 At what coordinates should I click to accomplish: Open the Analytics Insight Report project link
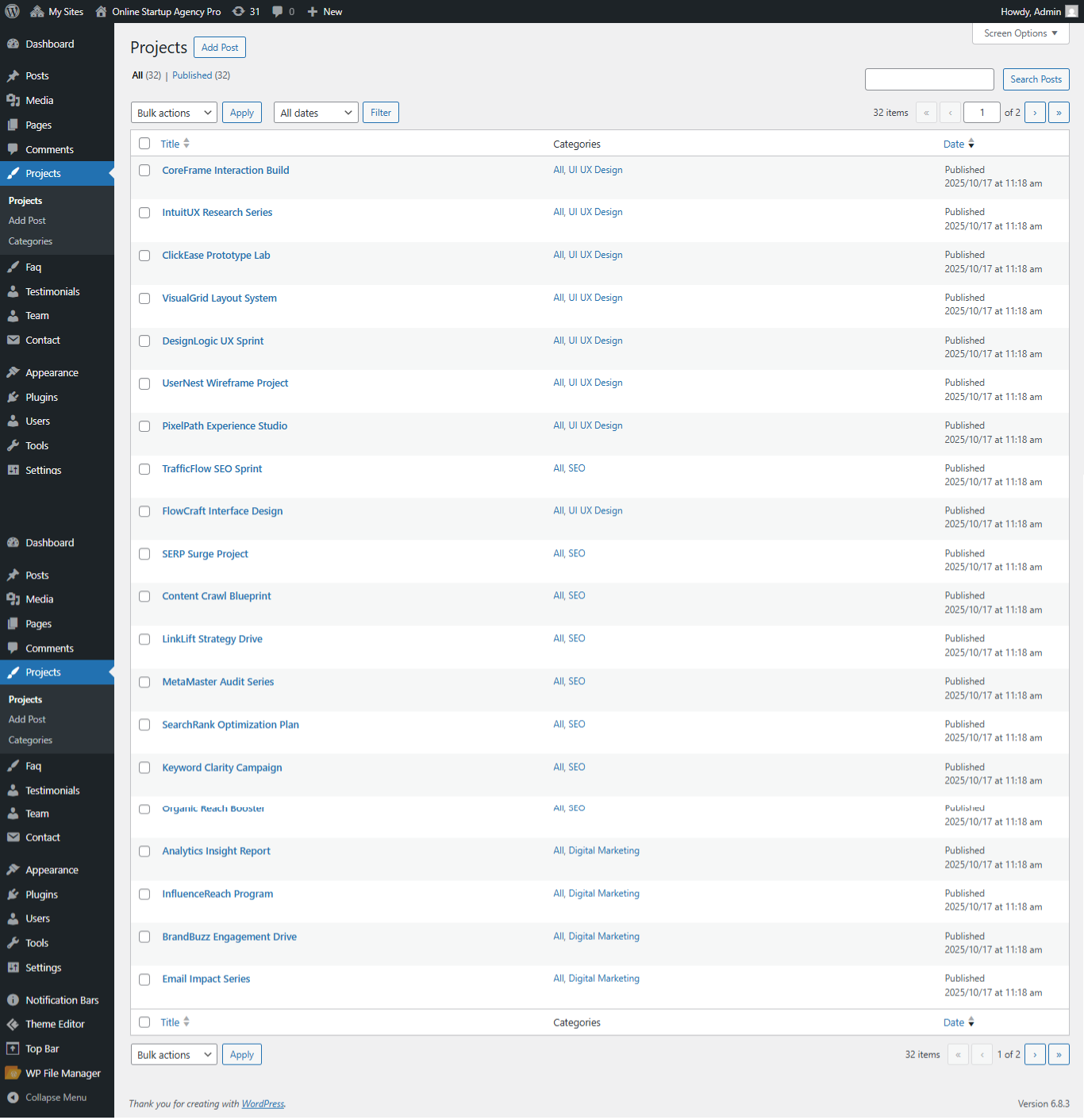(216, 851)
